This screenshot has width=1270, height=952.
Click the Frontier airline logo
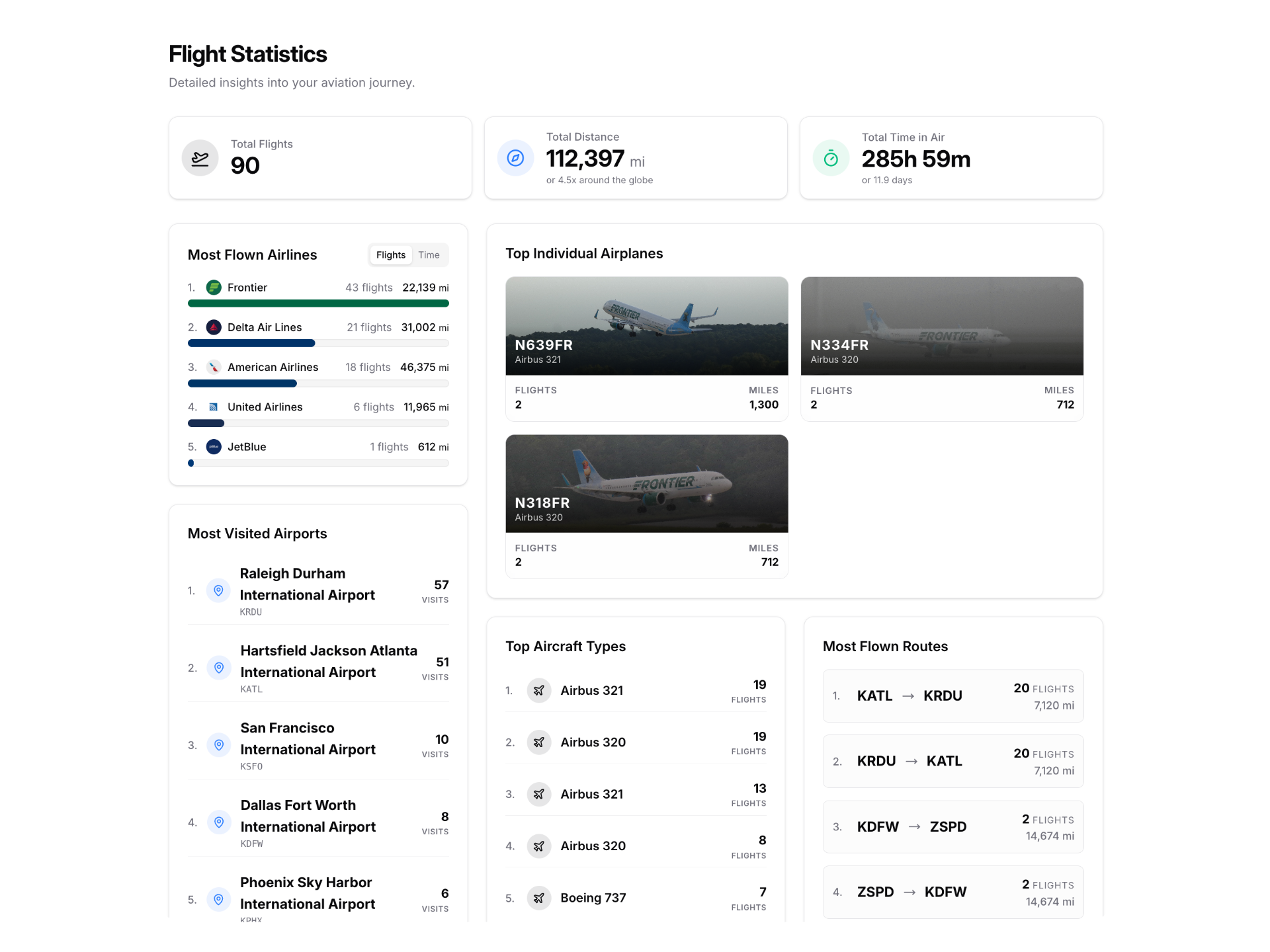click(214, 288)
